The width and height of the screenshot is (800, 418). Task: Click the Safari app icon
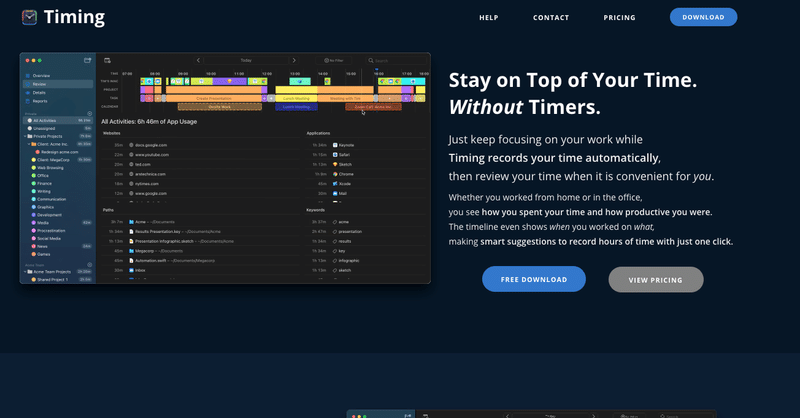335,155
